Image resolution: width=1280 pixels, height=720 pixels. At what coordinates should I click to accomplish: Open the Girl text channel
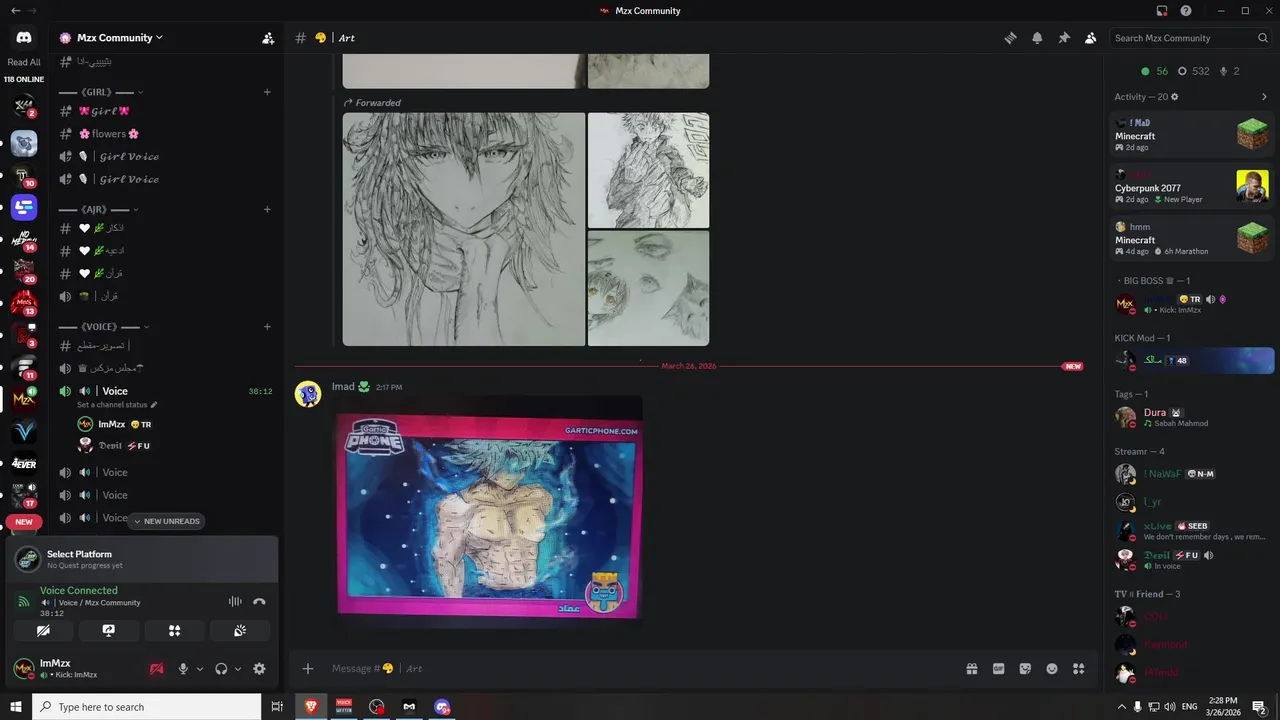click(x=165, y=111)
